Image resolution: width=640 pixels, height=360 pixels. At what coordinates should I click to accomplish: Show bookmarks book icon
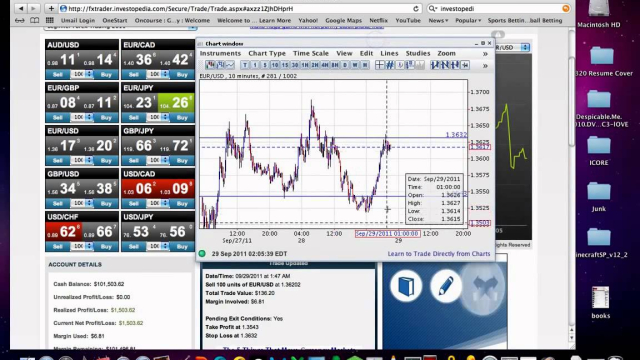(35, 20)
